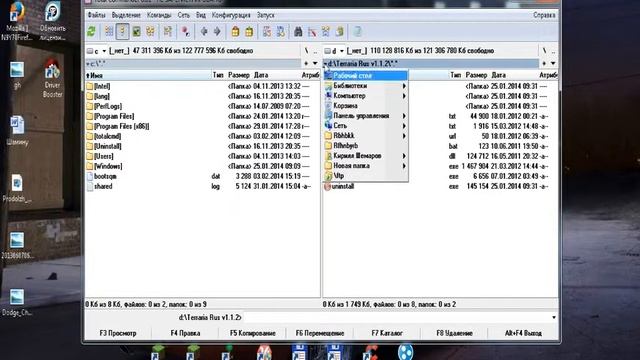Viewport: 640px width, 360px height.
Task: Click the blue film reel taskbar icon
Action: 405,352
